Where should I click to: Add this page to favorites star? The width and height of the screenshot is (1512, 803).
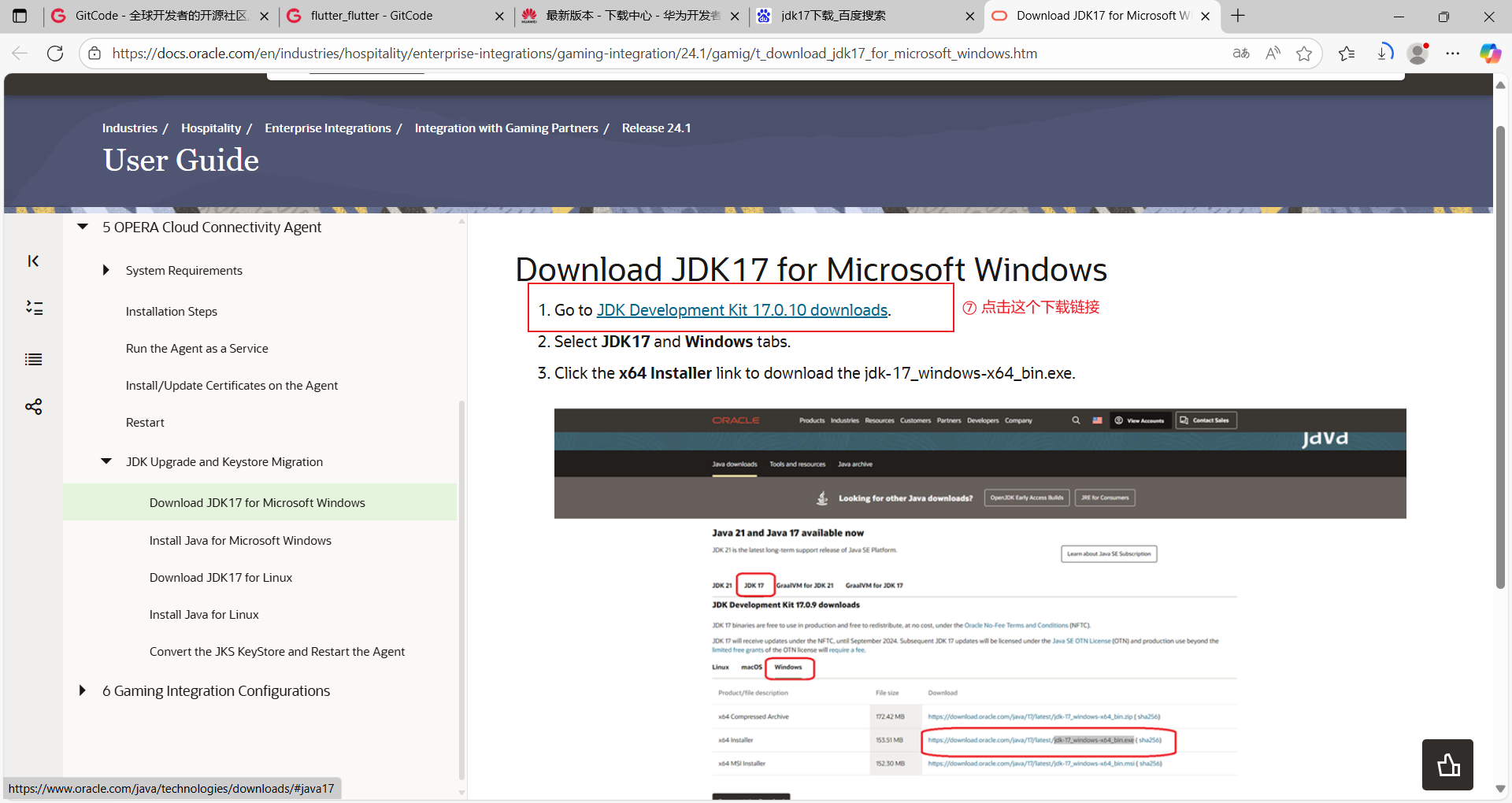point(1304,54)
